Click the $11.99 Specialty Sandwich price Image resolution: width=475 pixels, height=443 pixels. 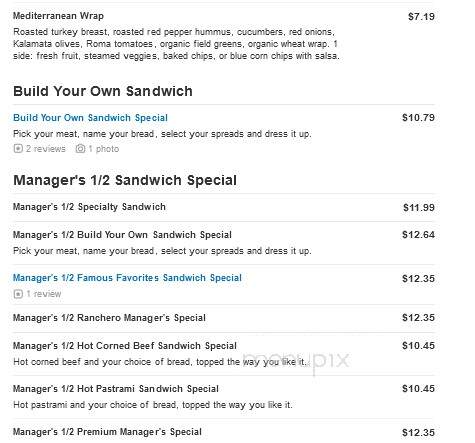tap(419, 207)
